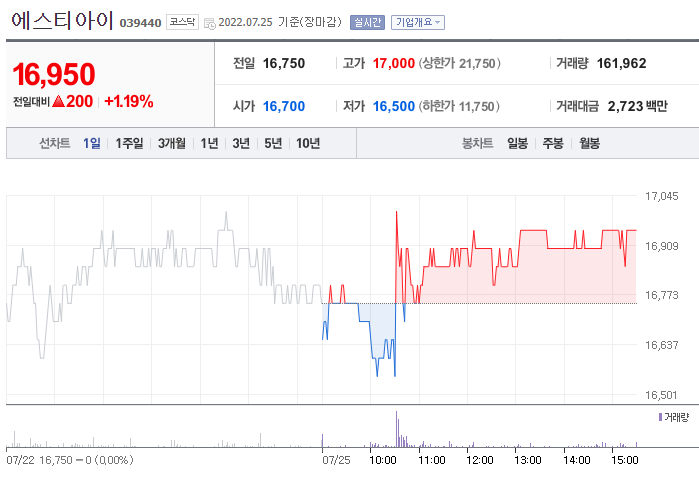Click the 고가 value 17,000
The image size is (699, 478).
point(394,63)
